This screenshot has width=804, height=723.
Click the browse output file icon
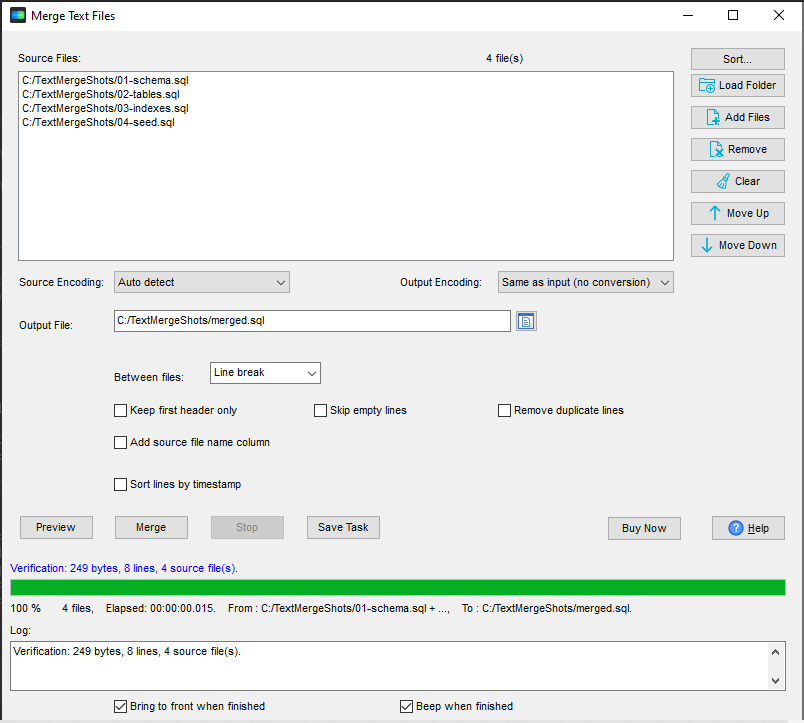526,322
